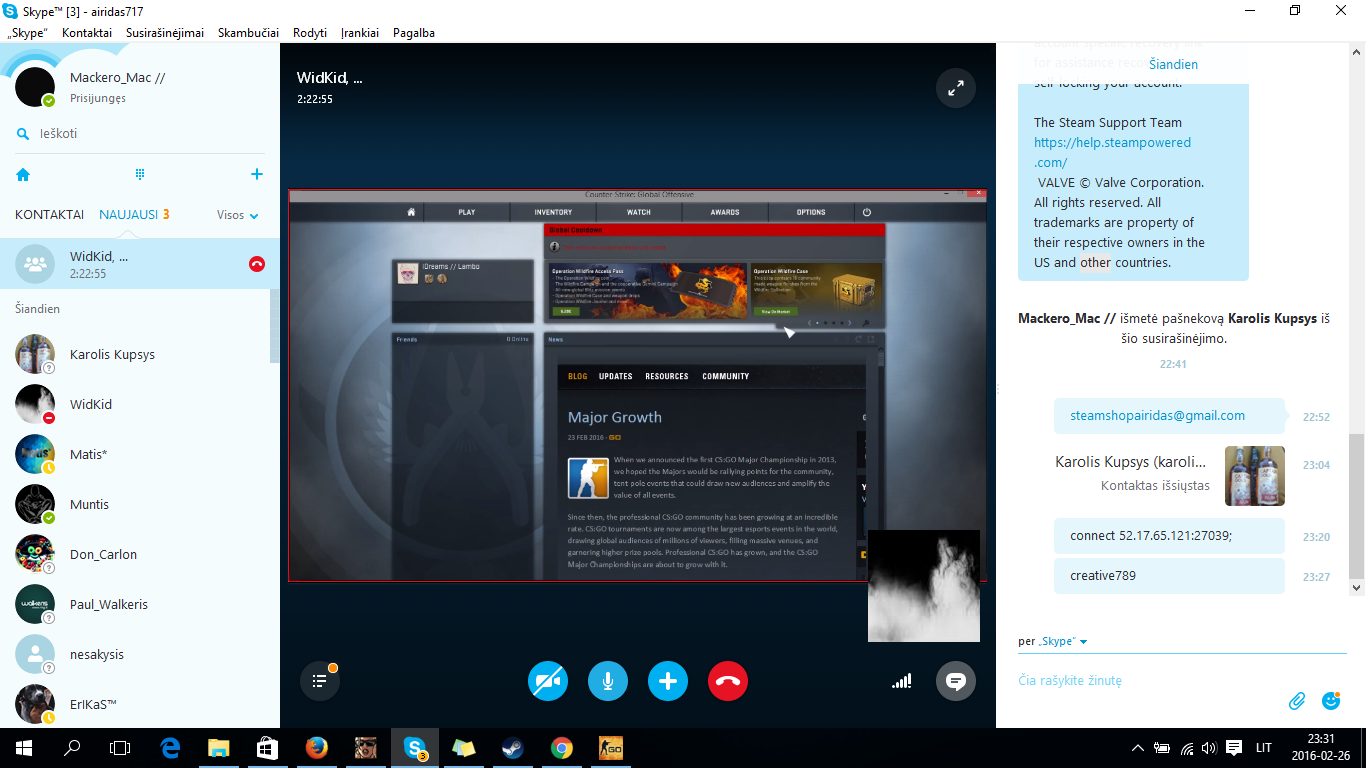Click the search magnifier icon
Image resolution: width=1366 pixels, height=768 pixels.
point(22,134)
